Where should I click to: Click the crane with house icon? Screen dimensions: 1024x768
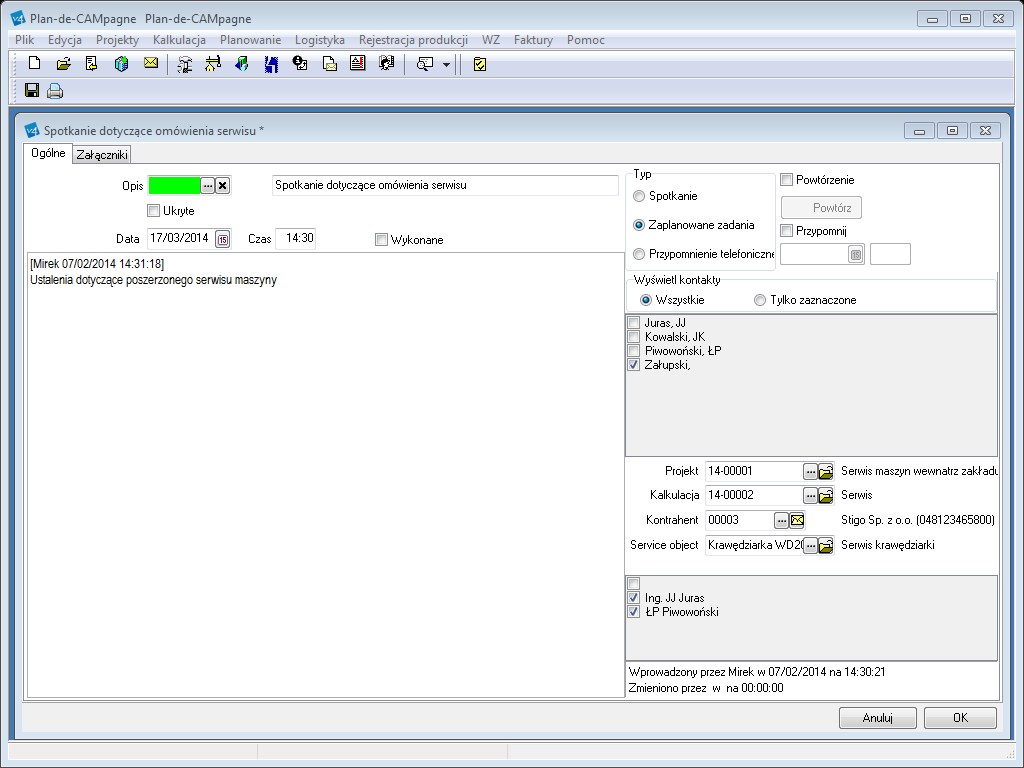coord(213,63)
